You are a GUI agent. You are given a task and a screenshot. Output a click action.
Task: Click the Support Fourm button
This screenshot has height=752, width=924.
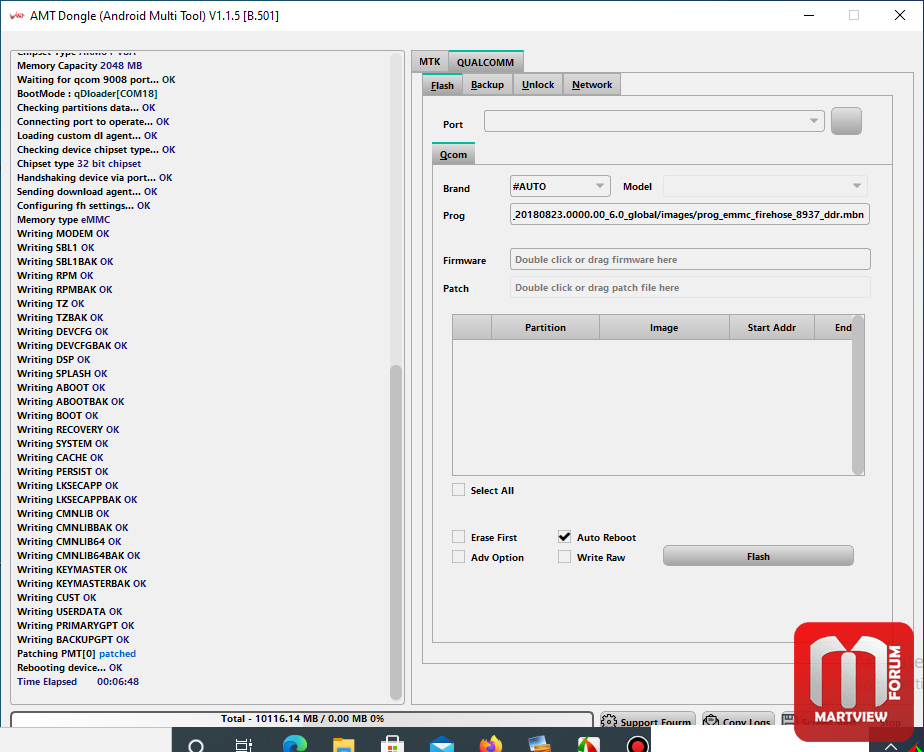[x=648, y=721]
